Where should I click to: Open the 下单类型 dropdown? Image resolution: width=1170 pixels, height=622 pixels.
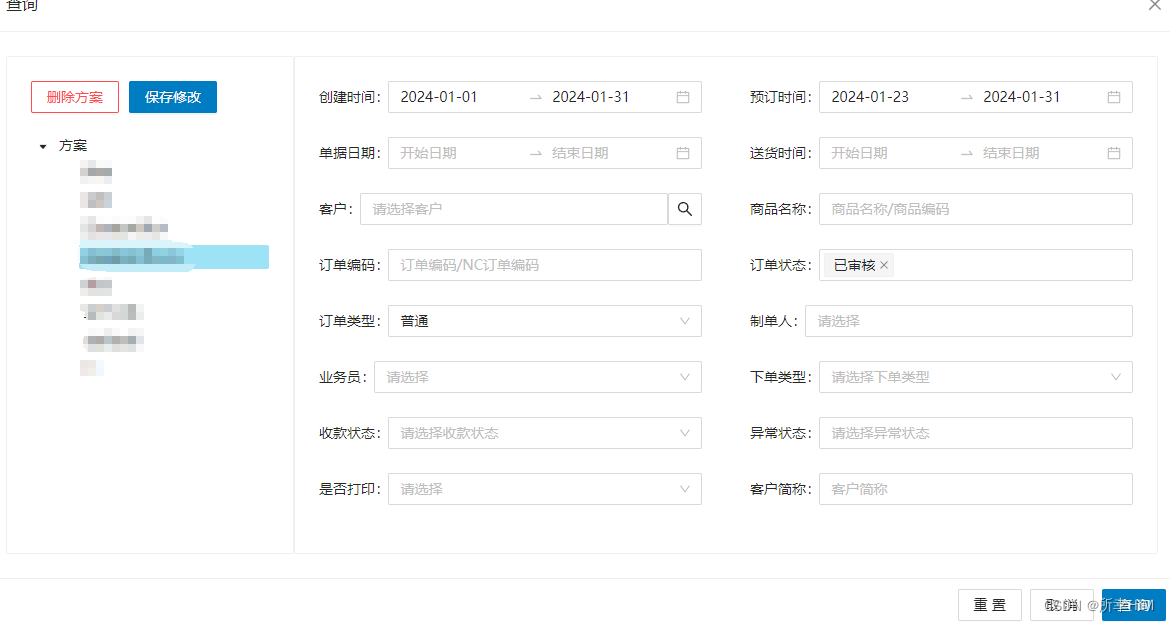tap(1114, 377)
